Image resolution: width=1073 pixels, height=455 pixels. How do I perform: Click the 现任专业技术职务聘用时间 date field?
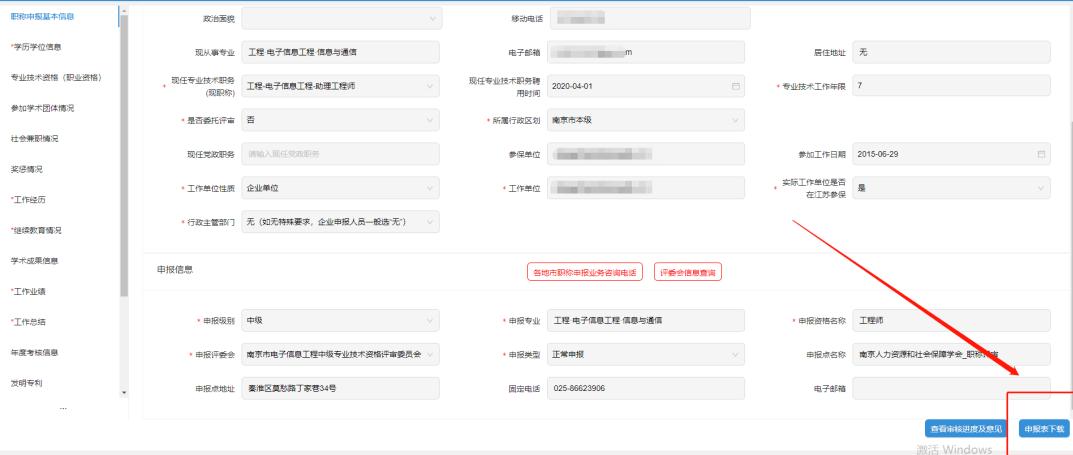pos(646,86)
